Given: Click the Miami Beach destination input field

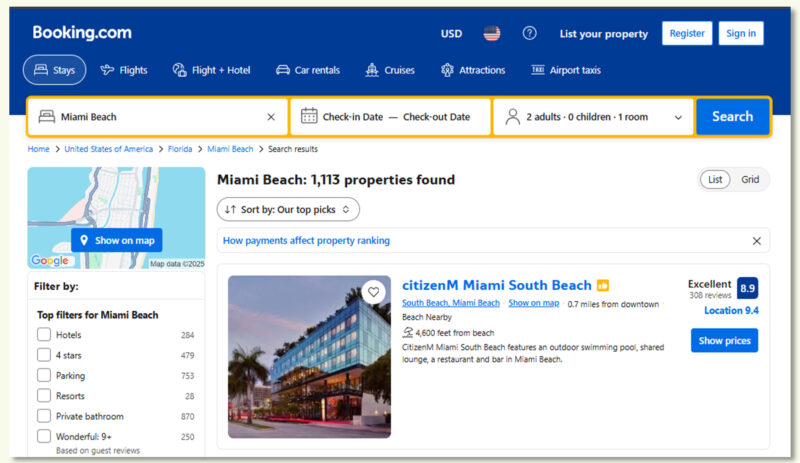Looking at the screenshot, I should tap(158, 117).
